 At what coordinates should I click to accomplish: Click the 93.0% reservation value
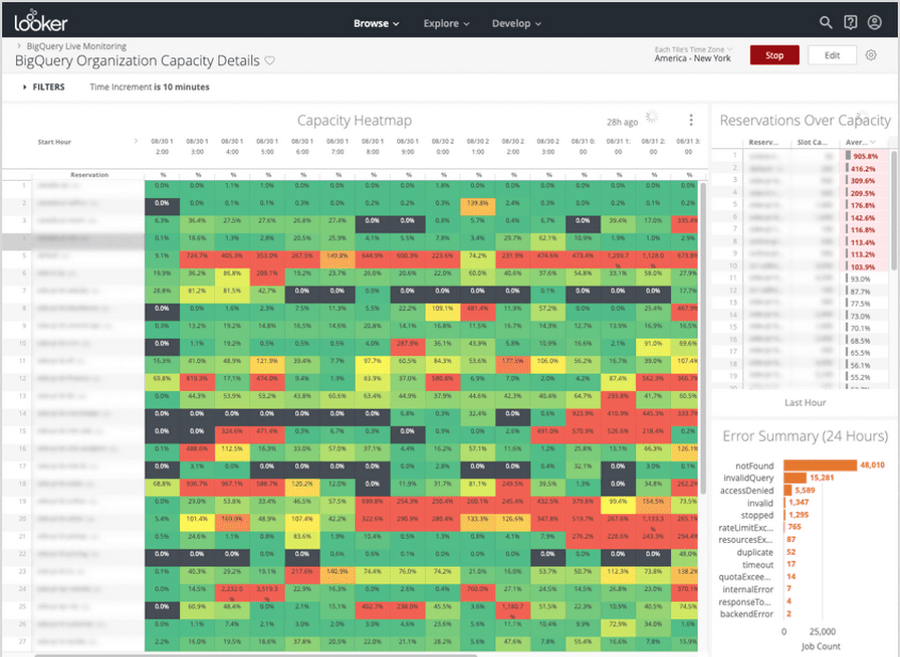click(x=860, y=279)
